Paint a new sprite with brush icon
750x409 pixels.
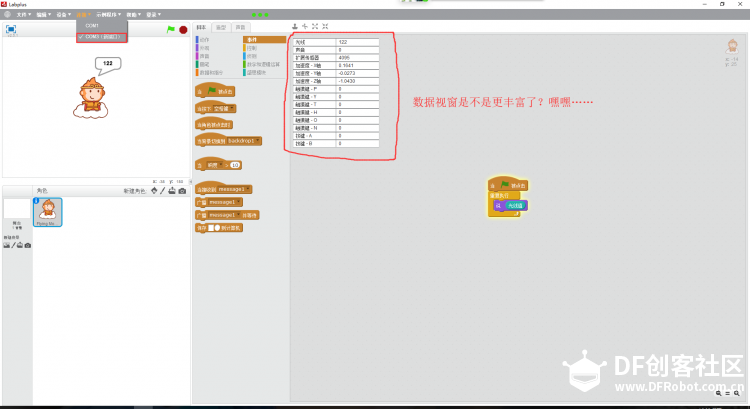(x=163, y=190)
